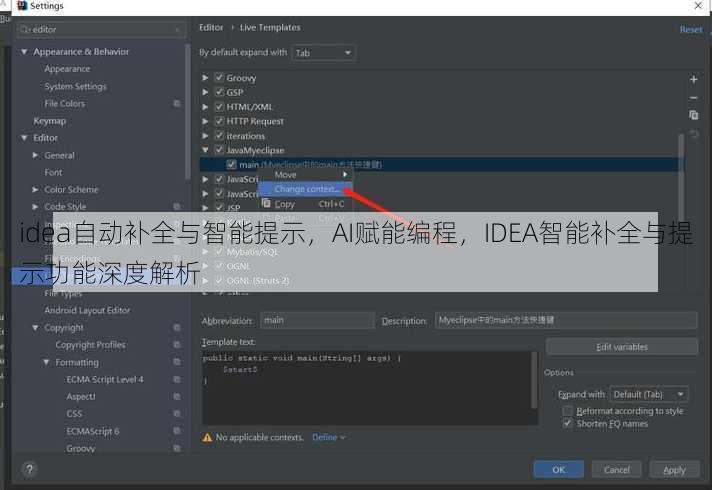Click project-level icon beside CSS
This screenshot has height=490, width=712.
coord(177,414)
